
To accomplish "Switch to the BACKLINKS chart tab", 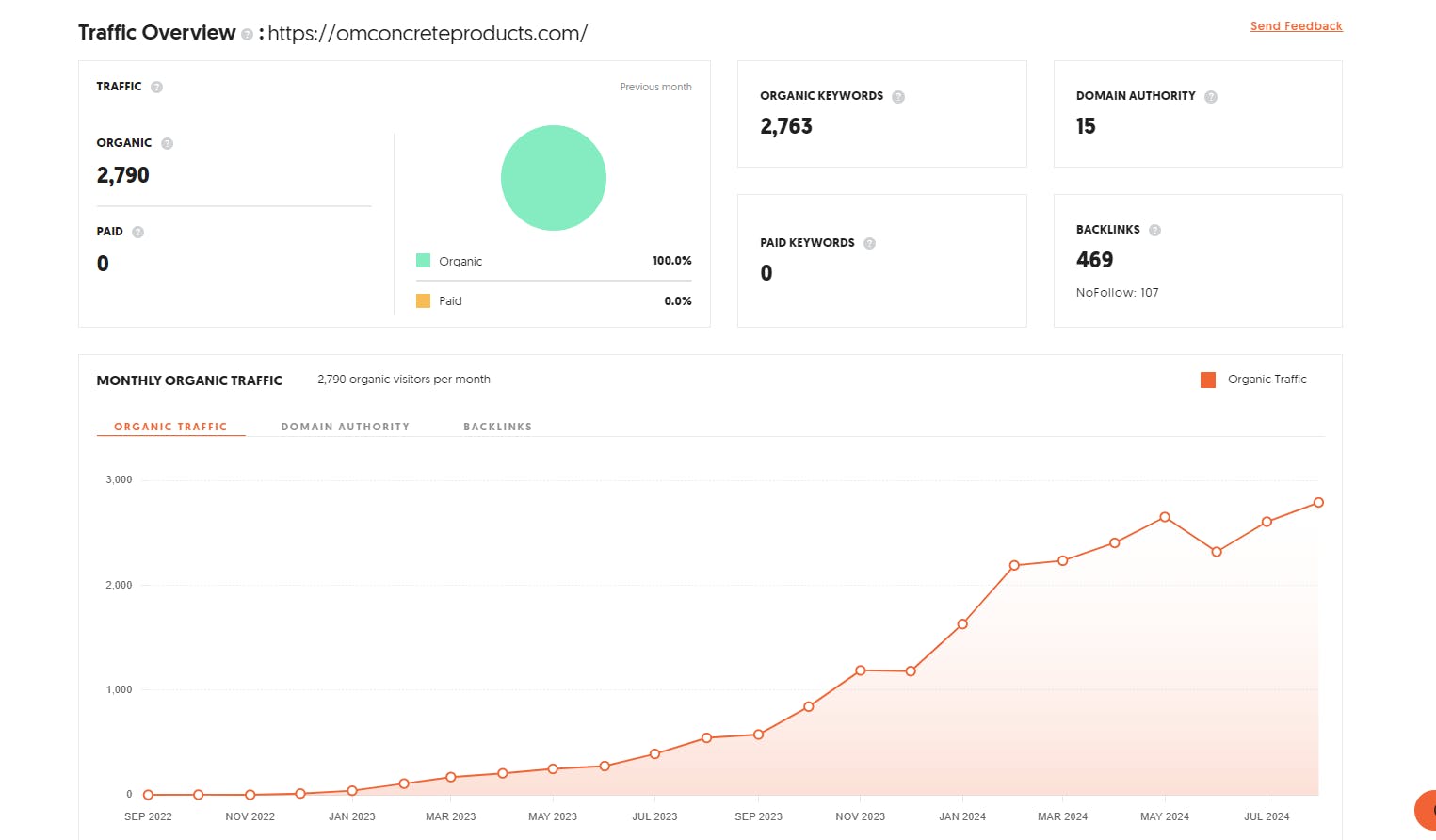I will [x=497, y=427].
